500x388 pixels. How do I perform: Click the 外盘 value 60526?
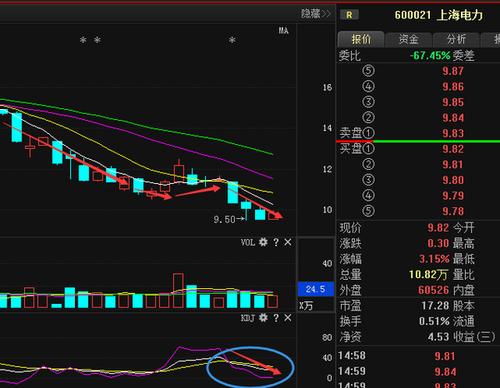pyautogui.click(x=433, y=290)
